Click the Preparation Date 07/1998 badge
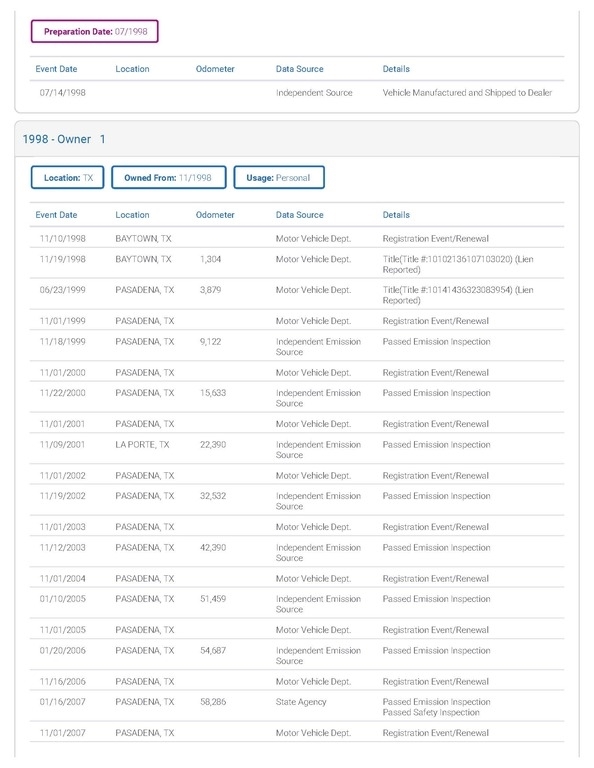594x768 pixels. pyautogui.click(x=95, y=31)
